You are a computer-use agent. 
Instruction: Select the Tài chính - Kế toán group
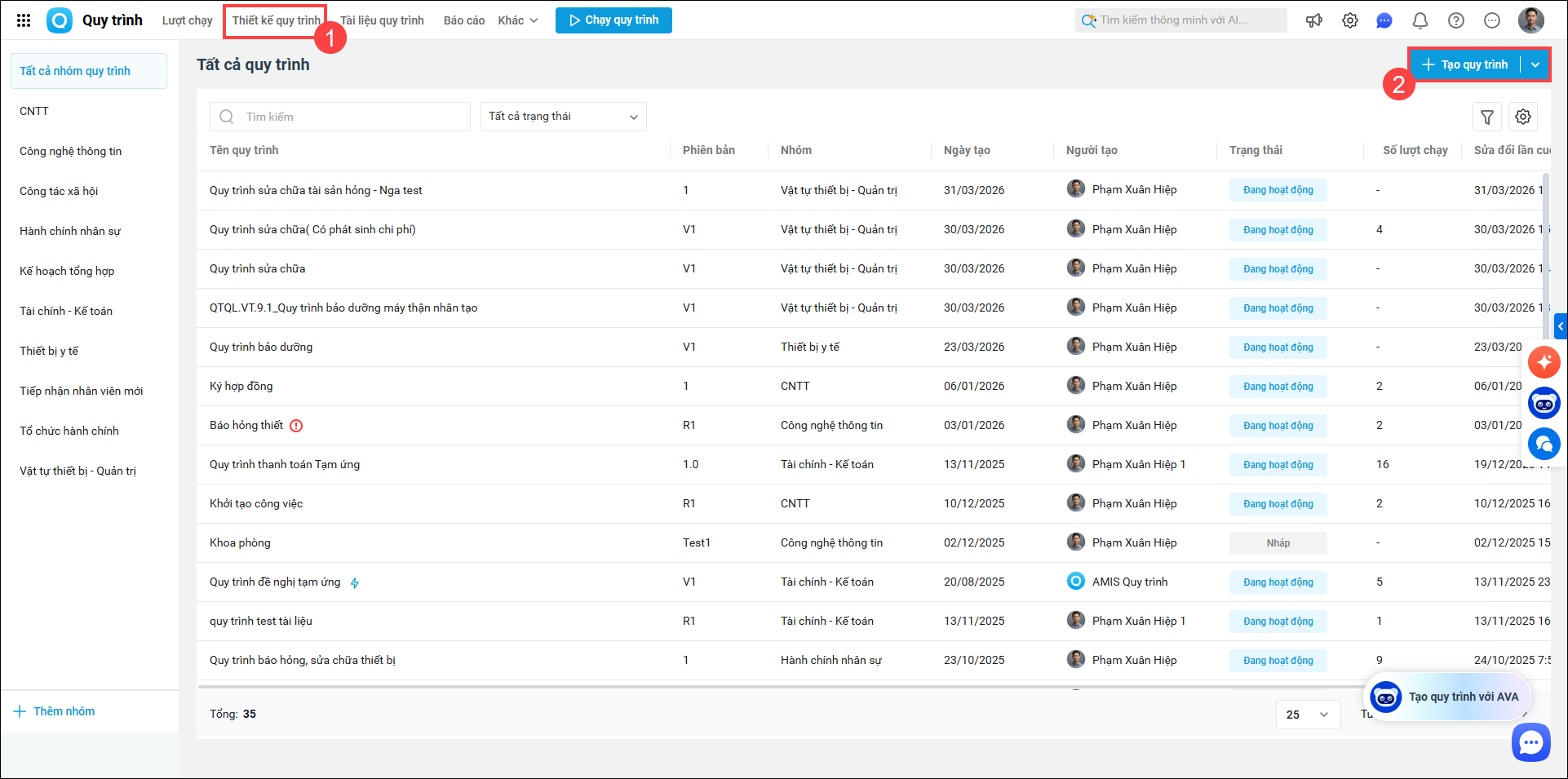click(66, 311)
